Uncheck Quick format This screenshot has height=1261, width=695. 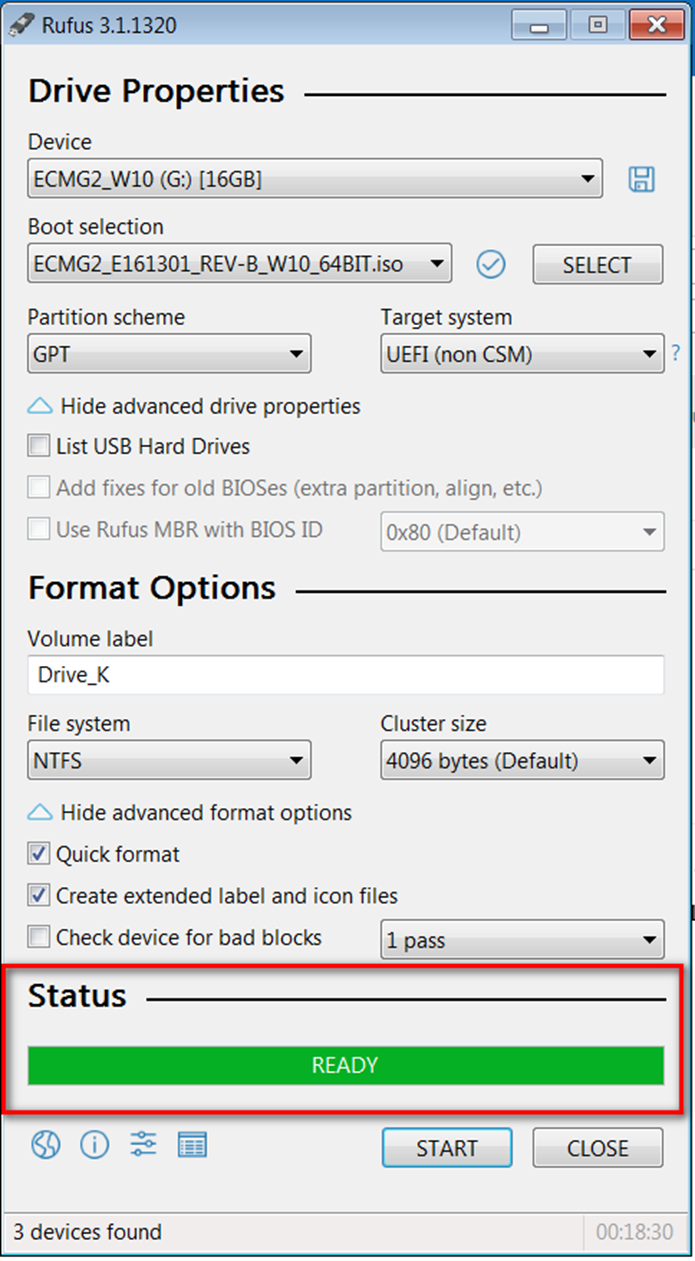39,854
